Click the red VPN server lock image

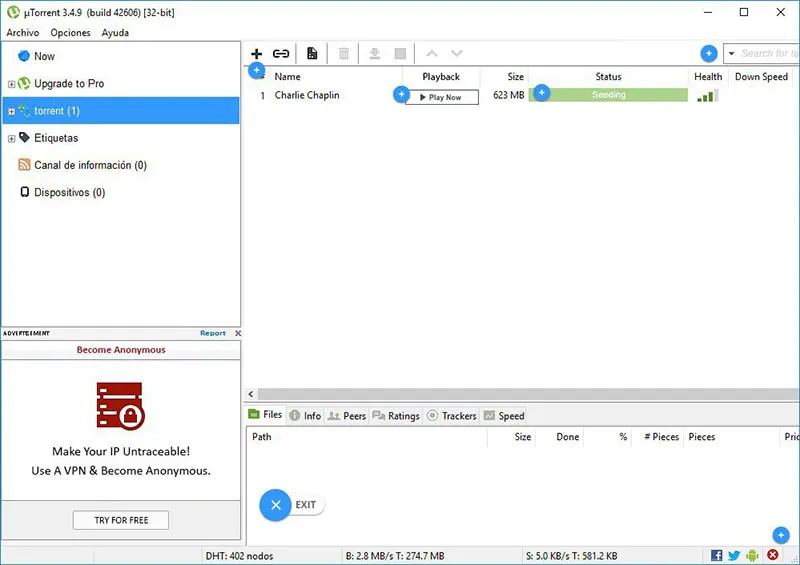coord(121,406)
